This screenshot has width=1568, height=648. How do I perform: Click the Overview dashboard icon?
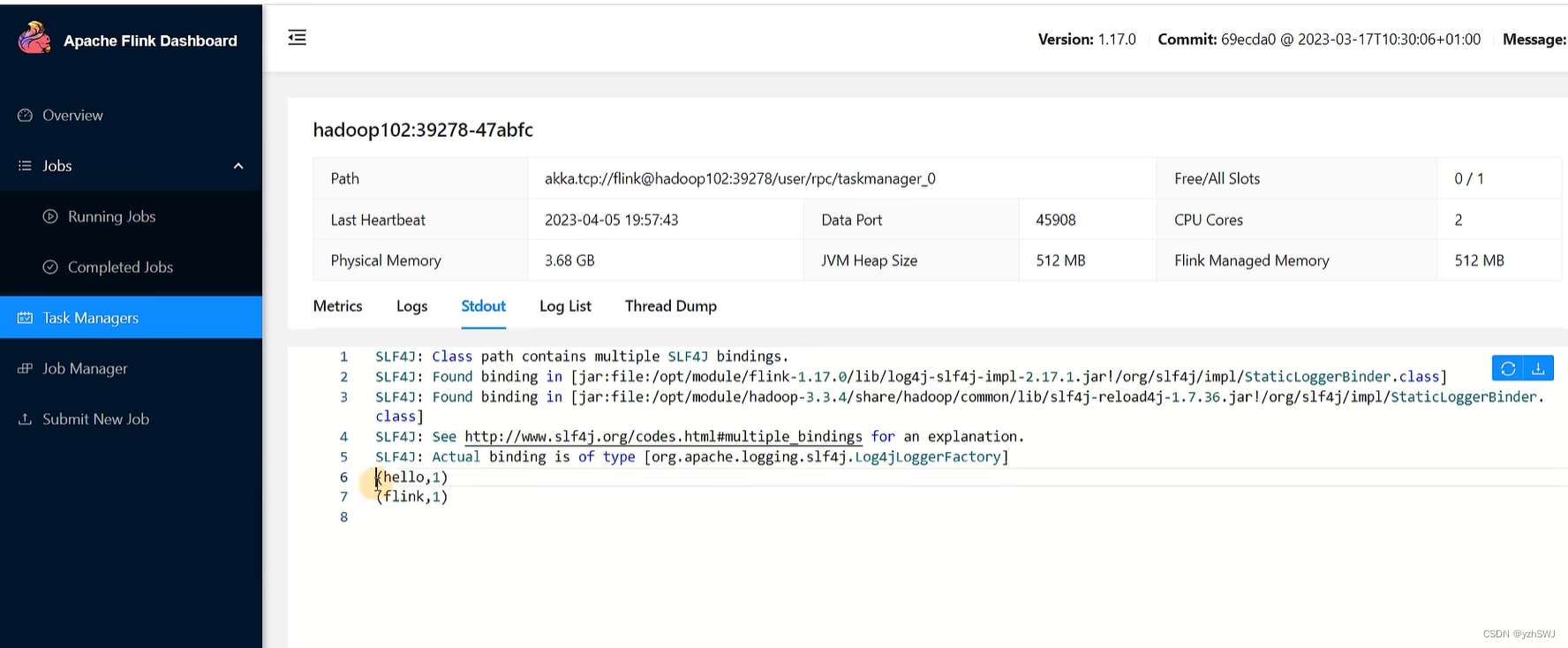tap(25, 116)
